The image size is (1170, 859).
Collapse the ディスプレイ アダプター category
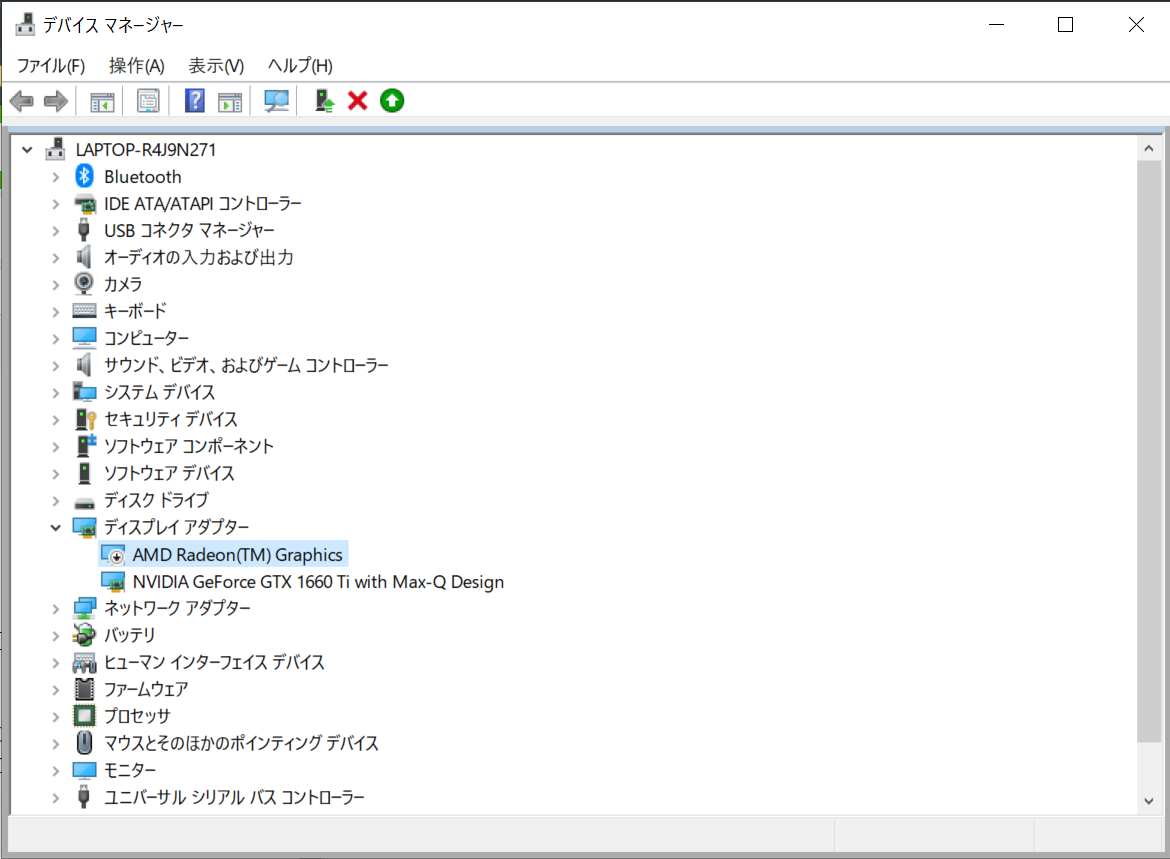(56, 528)
